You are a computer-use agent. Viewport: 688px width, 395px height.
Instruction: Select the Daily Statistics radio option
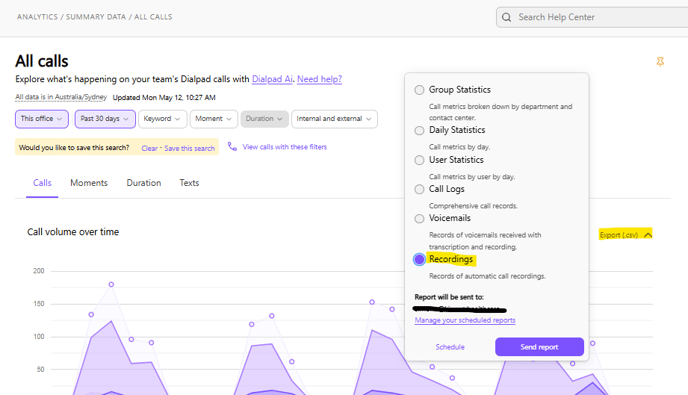pos(419,130)
